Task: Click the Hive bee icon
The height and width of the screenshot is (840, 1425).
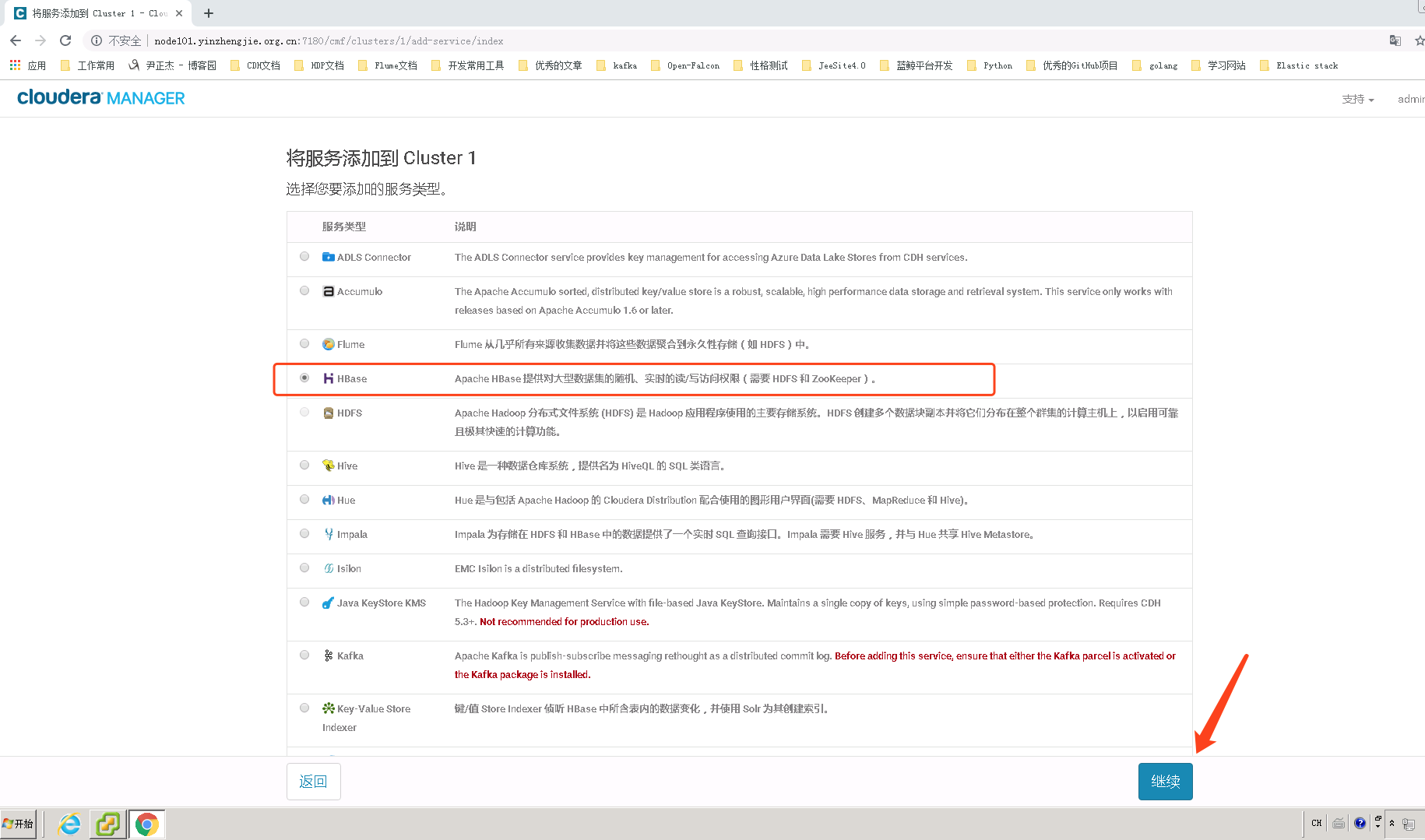Action: [x=328, y=465]
